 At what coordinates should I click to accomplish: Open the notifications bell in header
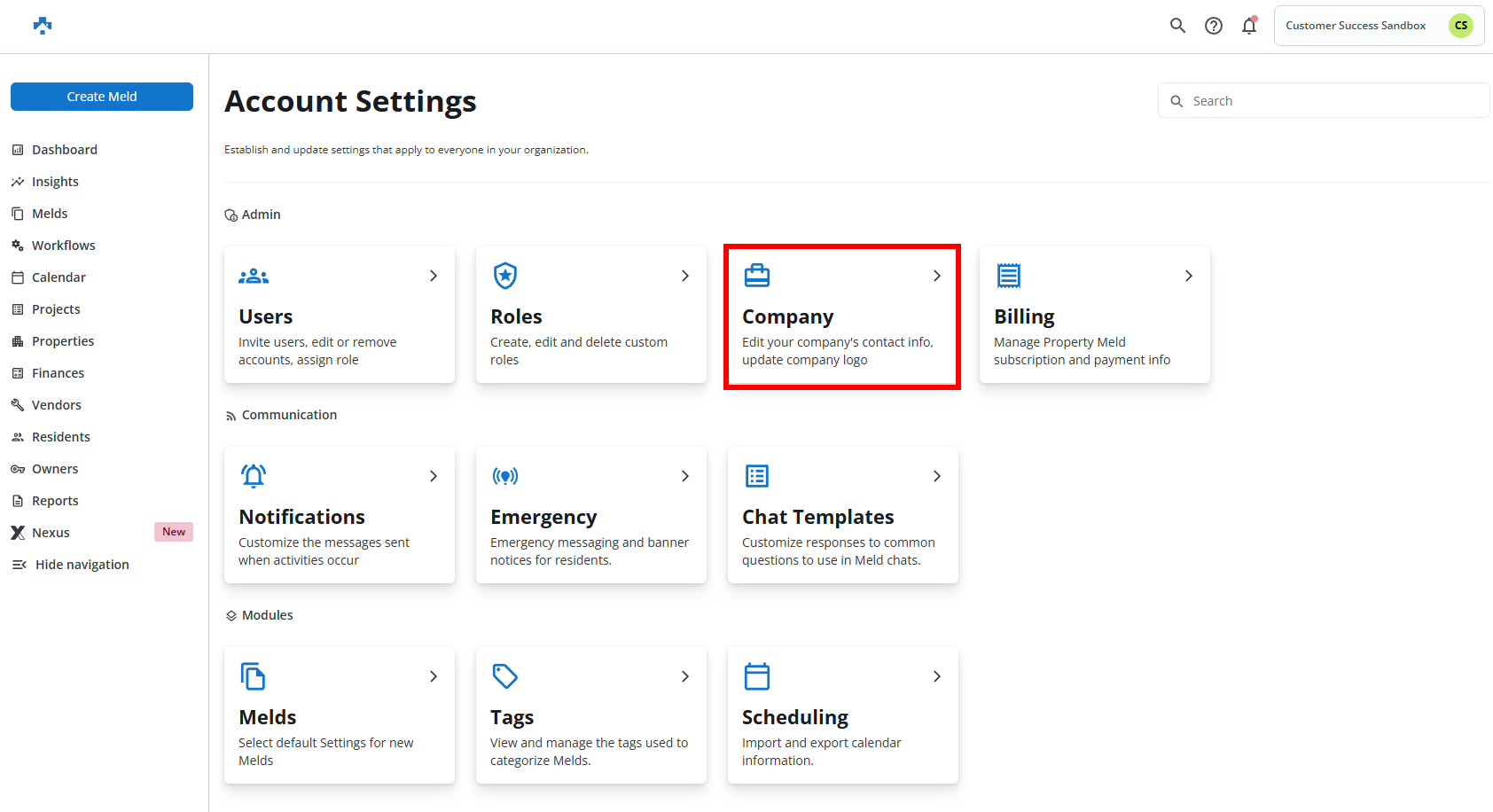[x=1249, y=26]
